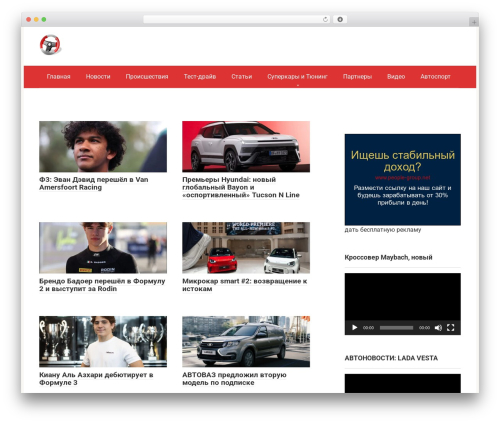Go to the Видео section
This screenshot has width=500, height=423.
(x=396, y=77)
